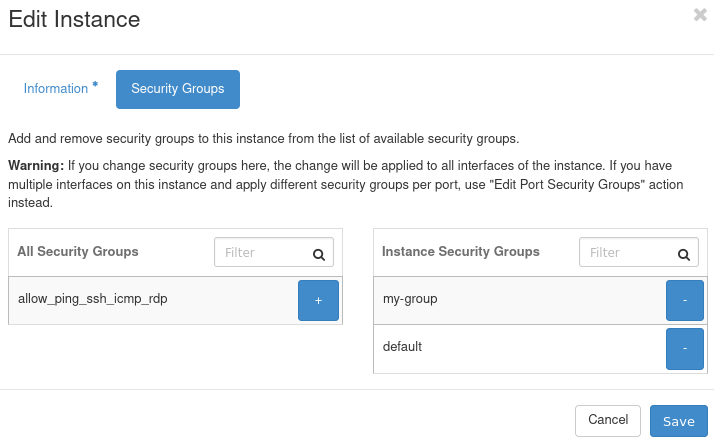Add allow_ping_ssh_icmp_rdp group with plus button
The width and height of the screenshot is (714, 444).
coord(318,300)
